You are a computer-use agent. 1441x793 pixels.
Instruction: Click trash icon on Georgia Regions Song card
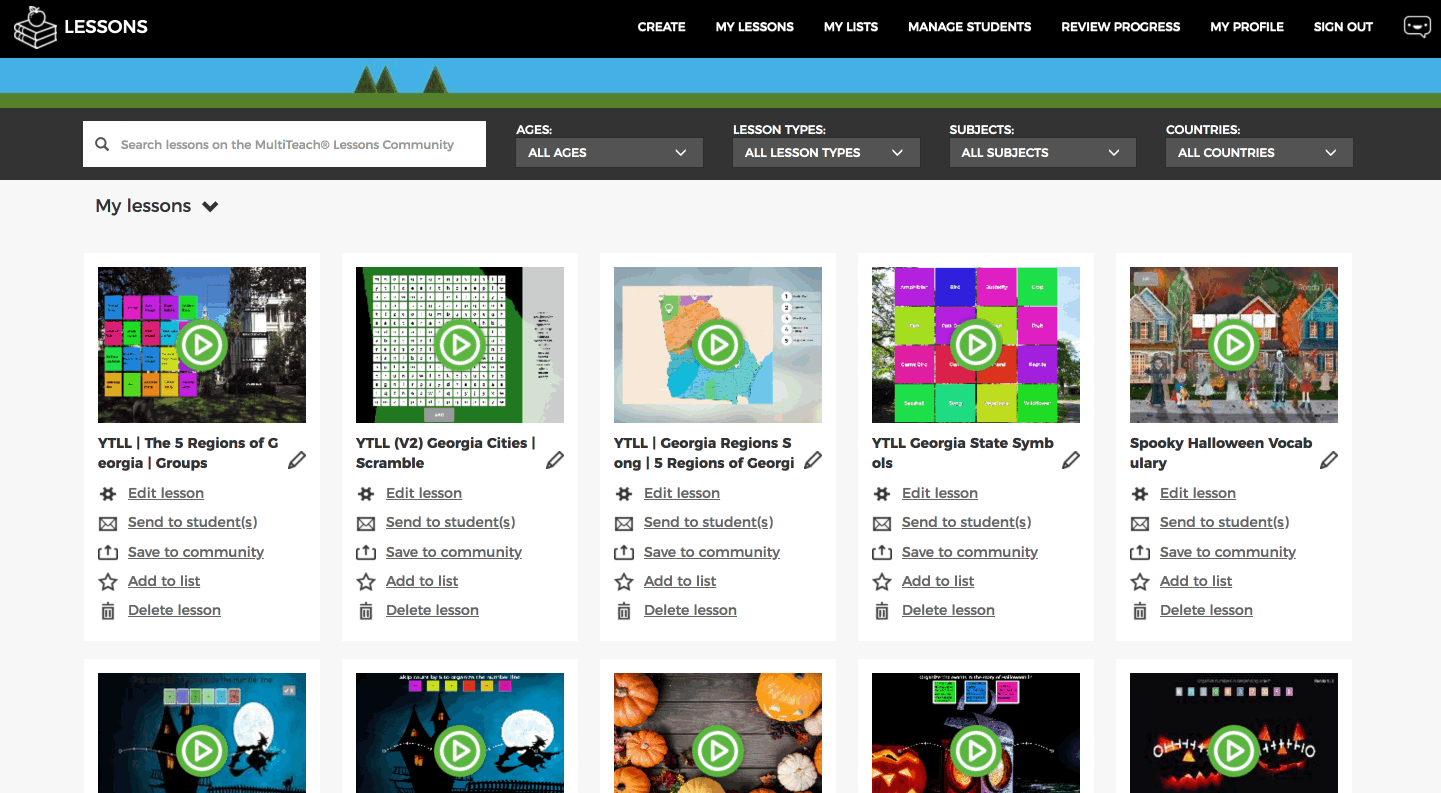tap(624, 611)
